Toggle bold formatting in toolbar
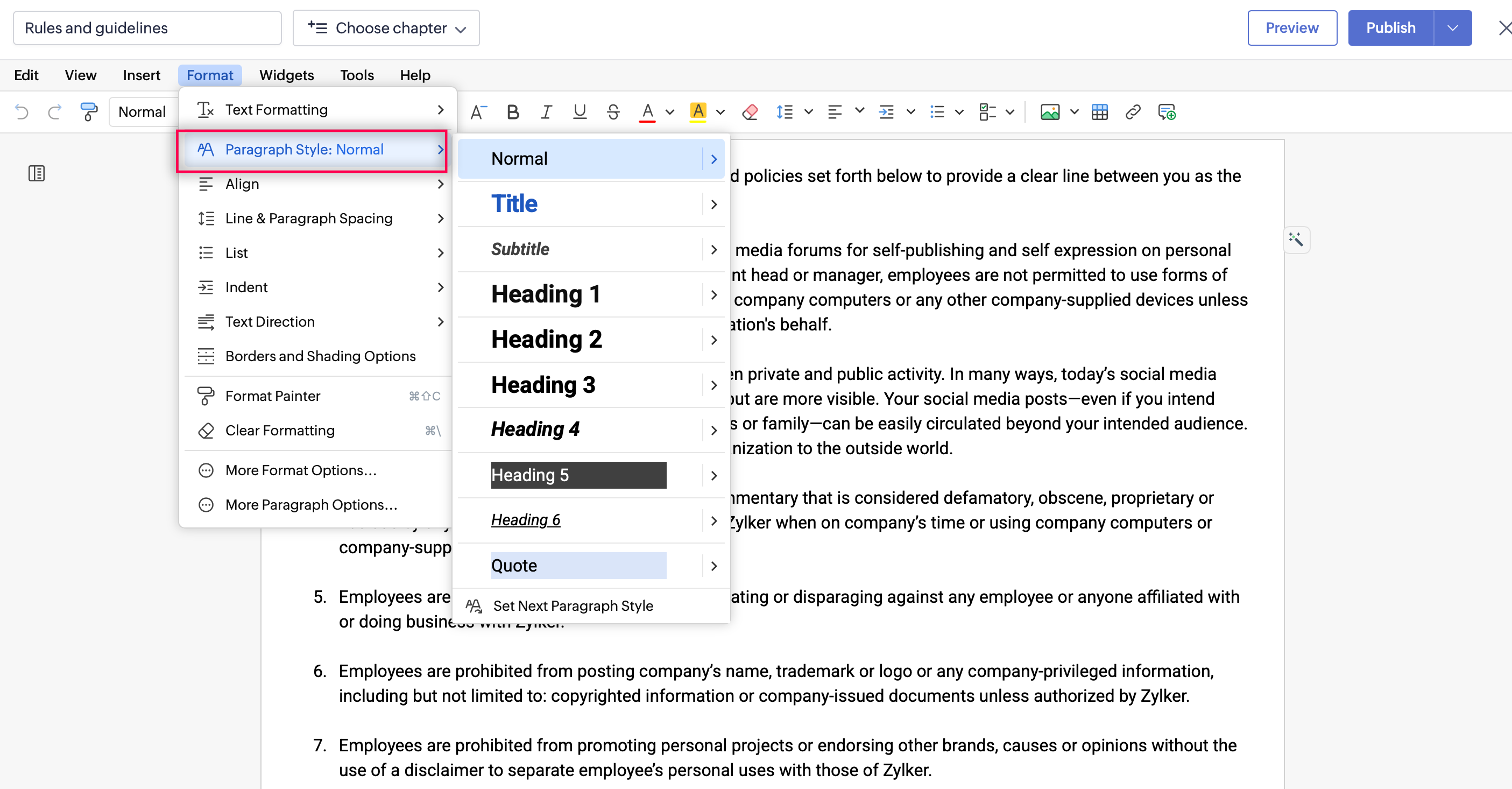Viewport: 1512px width, 789px height. tap(512, 111)
